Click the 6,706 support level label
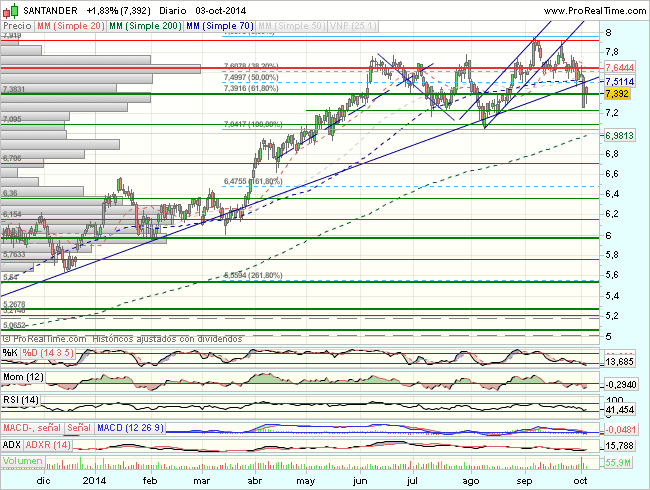The image size is (650, 490). 12,158
